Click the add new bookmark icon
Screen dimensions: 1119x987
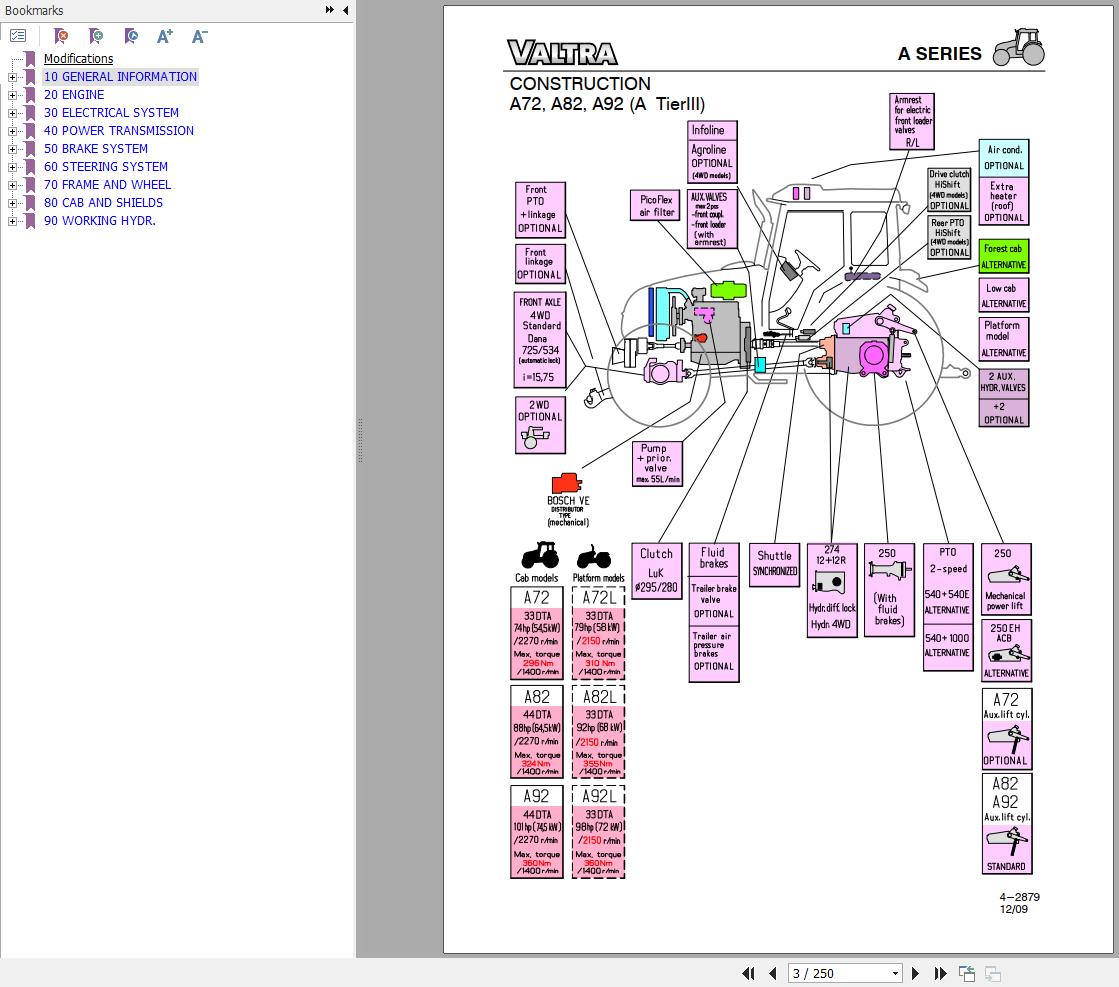(96, 36)
